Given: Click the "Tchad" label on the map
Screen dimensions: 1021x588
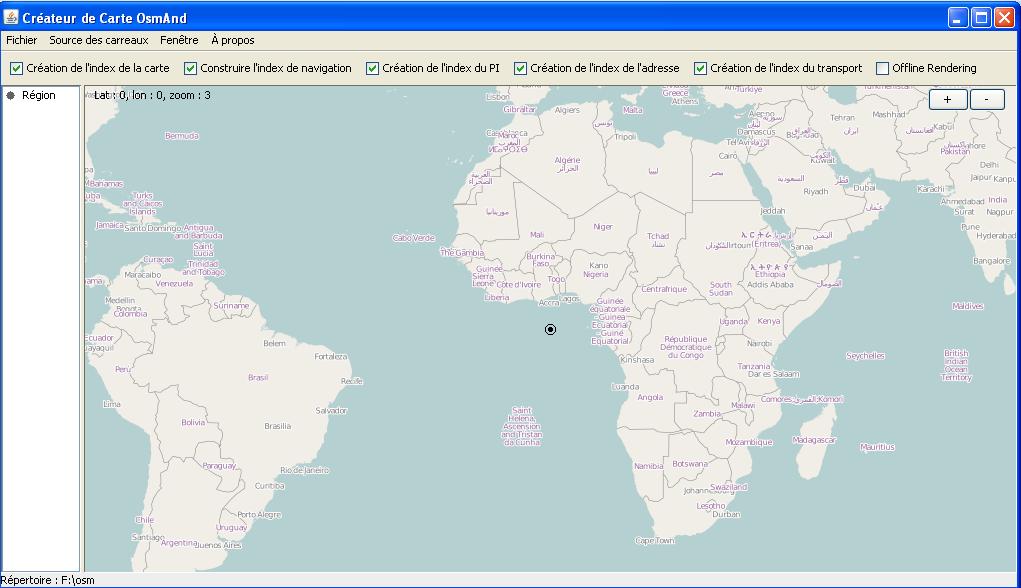Looking at the screenshot, I should [x=658, y=236].
